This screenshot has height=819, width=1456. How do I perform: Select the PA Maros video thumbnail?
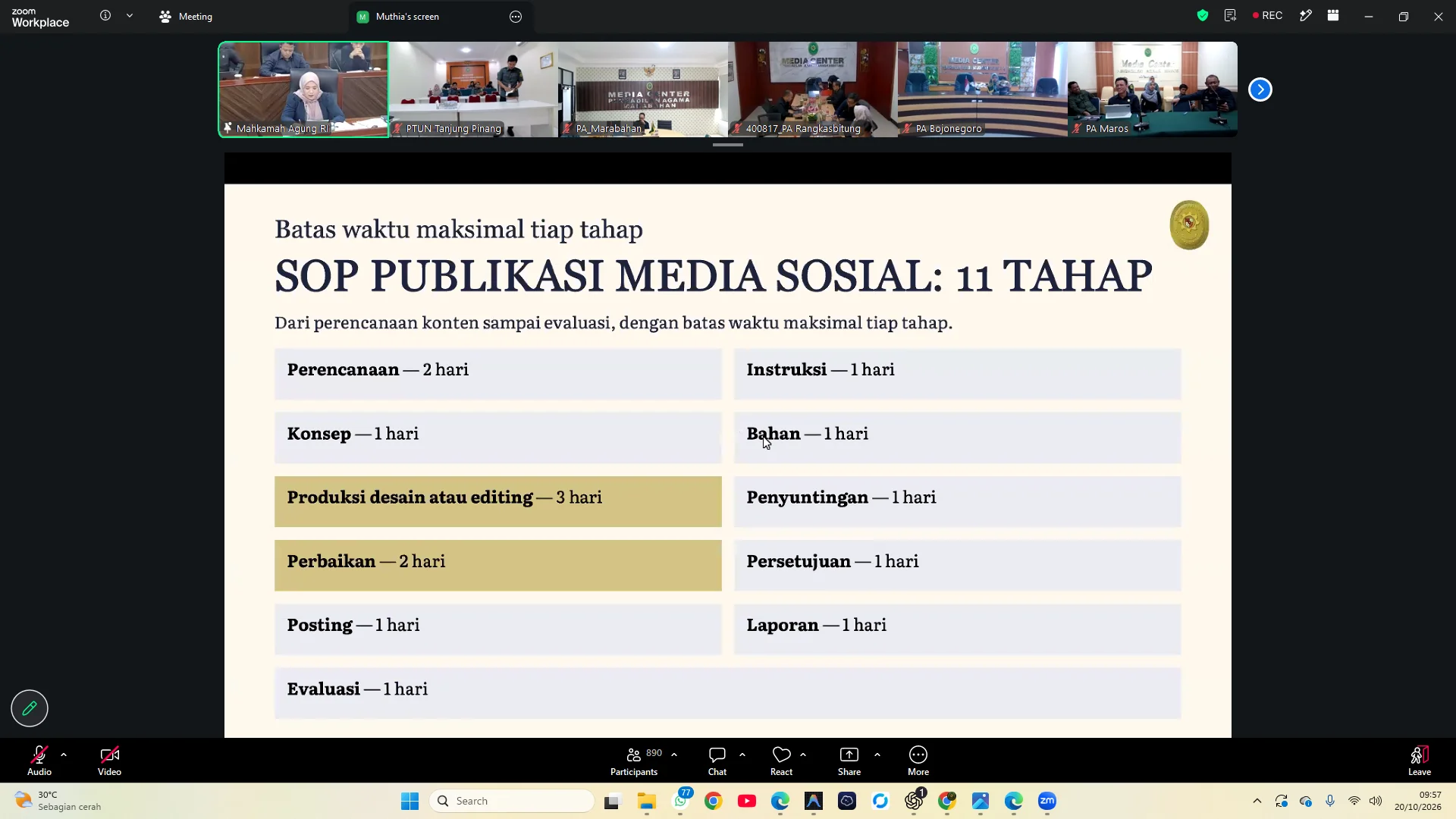click(x=1153, y=89)
